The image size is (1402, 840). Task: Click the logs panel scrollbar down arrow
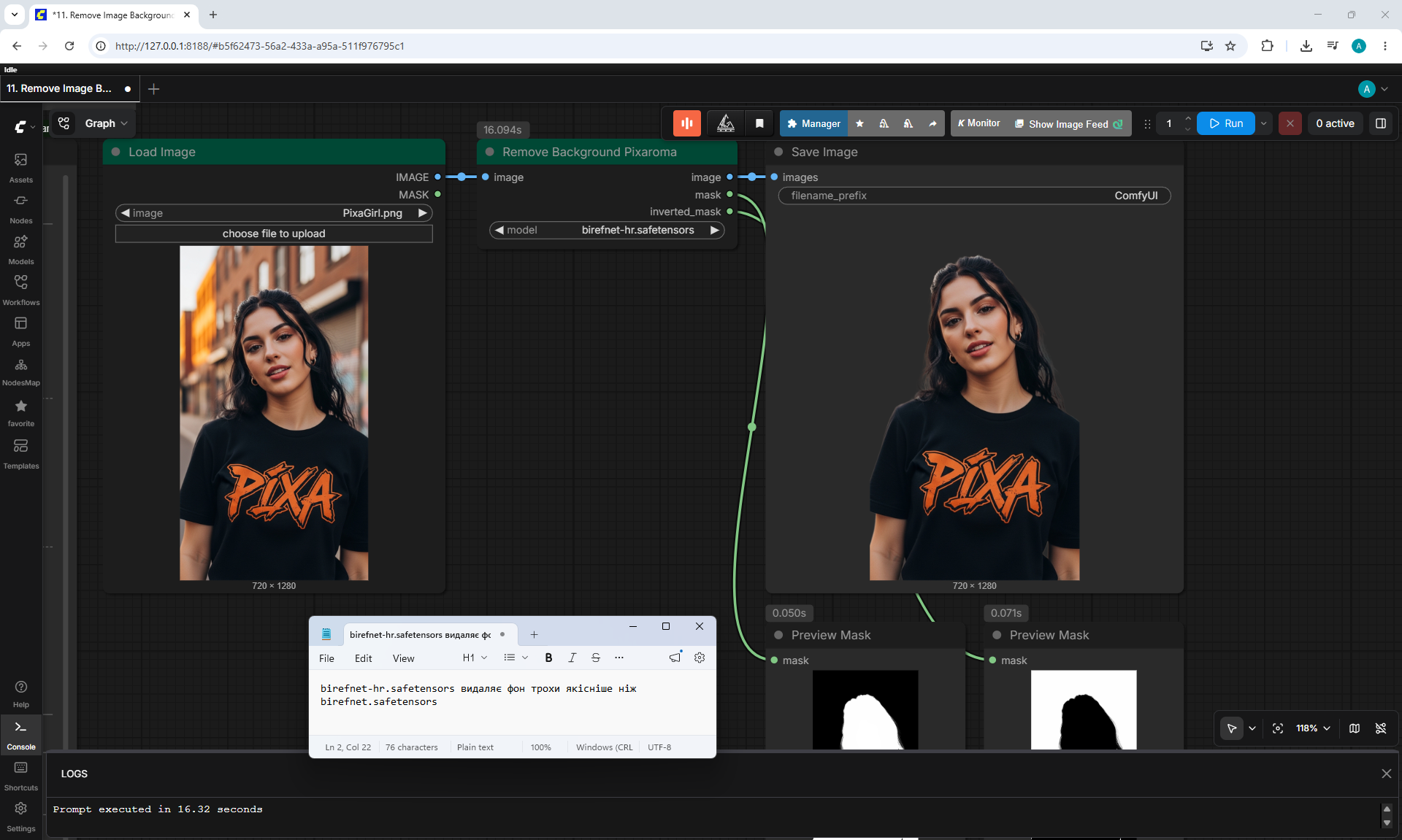[x=1387, y=823]
